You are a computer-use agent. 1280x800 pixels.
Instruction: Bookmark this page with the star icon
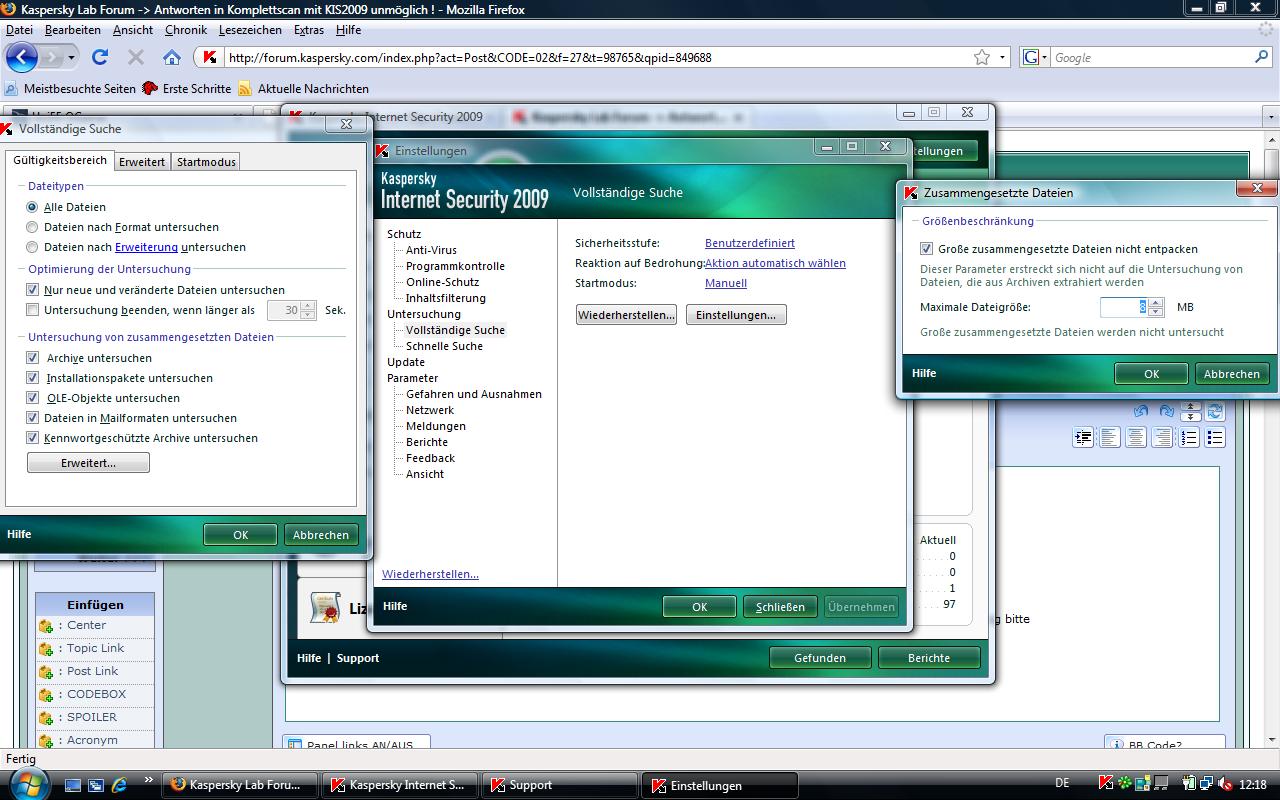[982, 57]
